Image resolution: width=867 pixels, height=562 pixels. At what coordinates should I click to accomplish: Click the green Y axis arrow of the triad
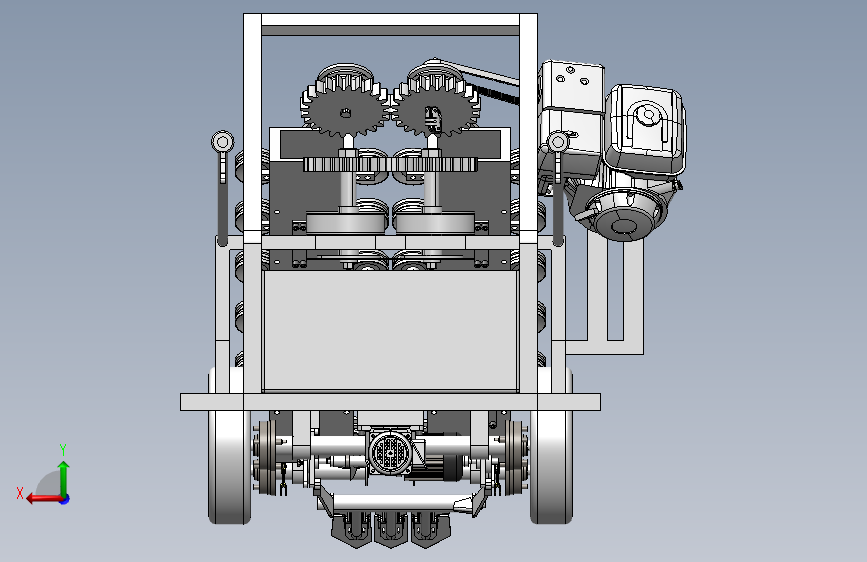click(x=64, y=478)
